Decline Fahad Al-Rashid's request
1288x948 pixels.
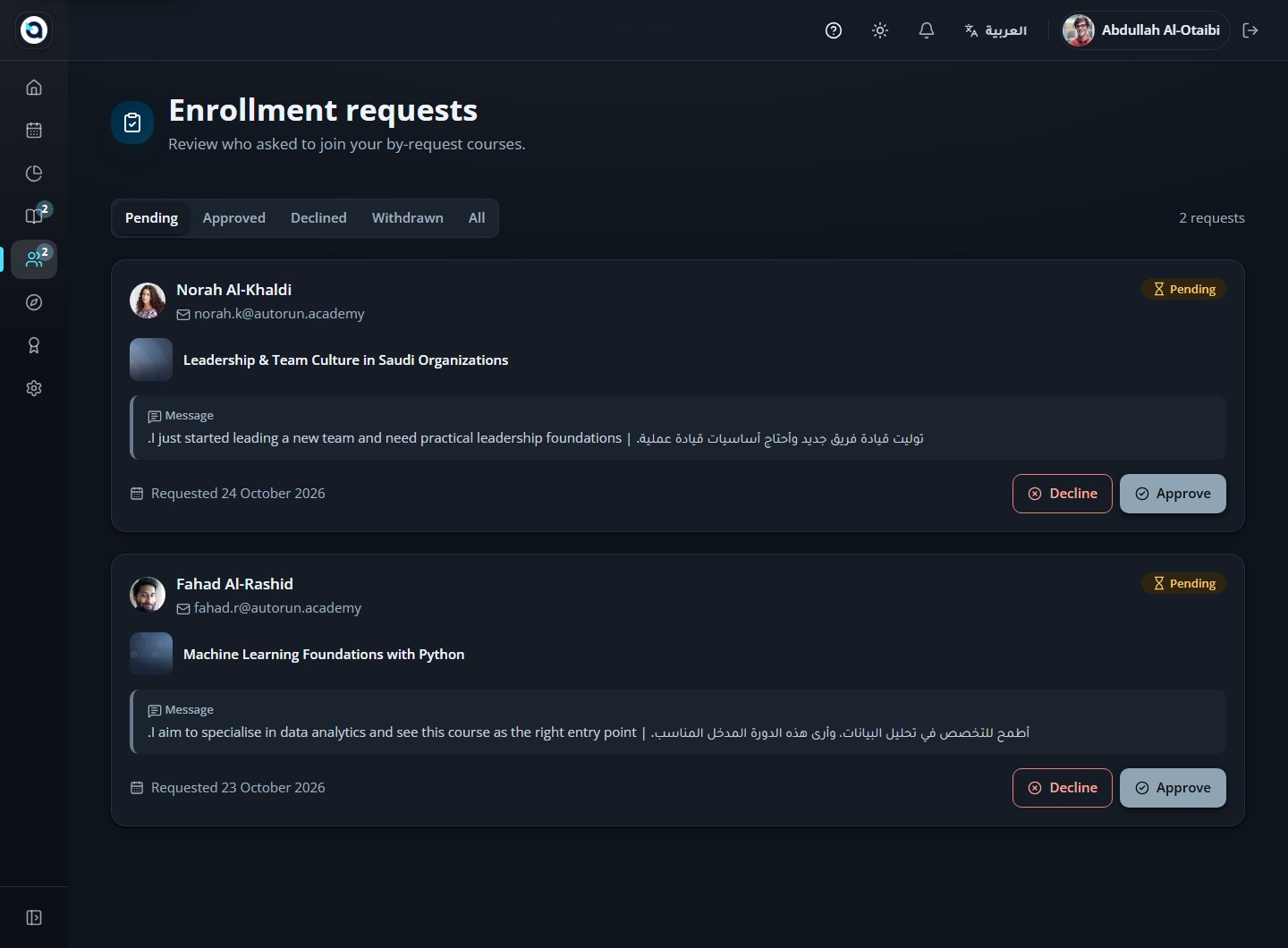pos(1063,788)
